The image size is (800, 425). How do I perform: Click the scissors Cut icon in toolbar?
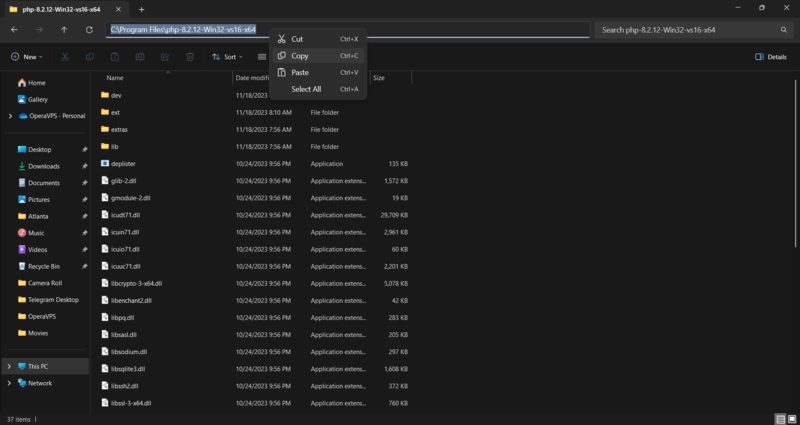[65, 57]
